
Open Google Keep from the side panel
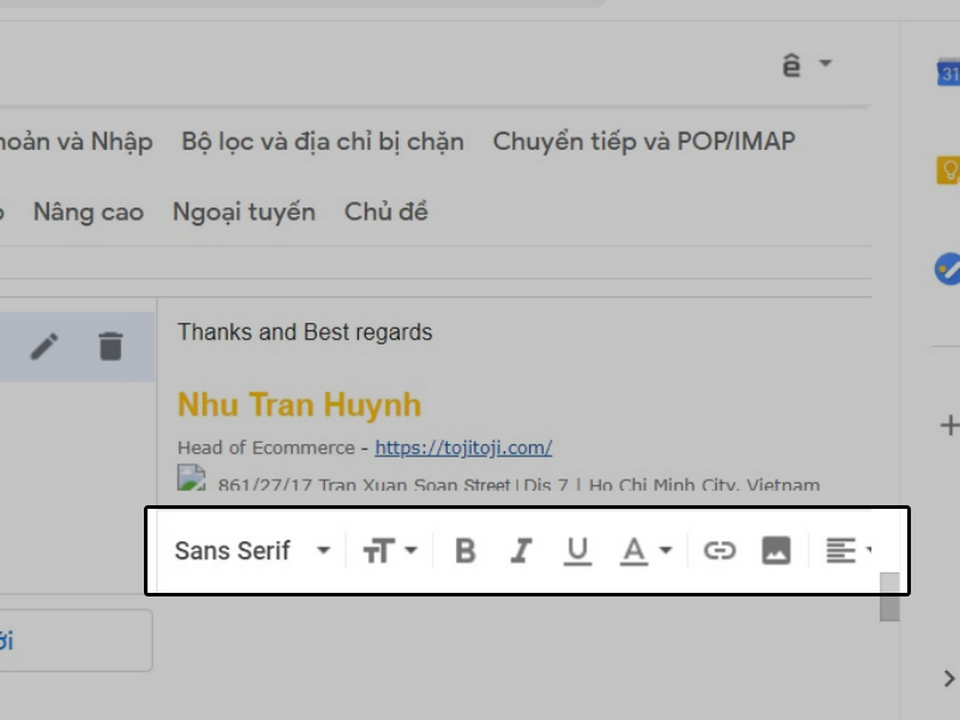coord(948,170)
